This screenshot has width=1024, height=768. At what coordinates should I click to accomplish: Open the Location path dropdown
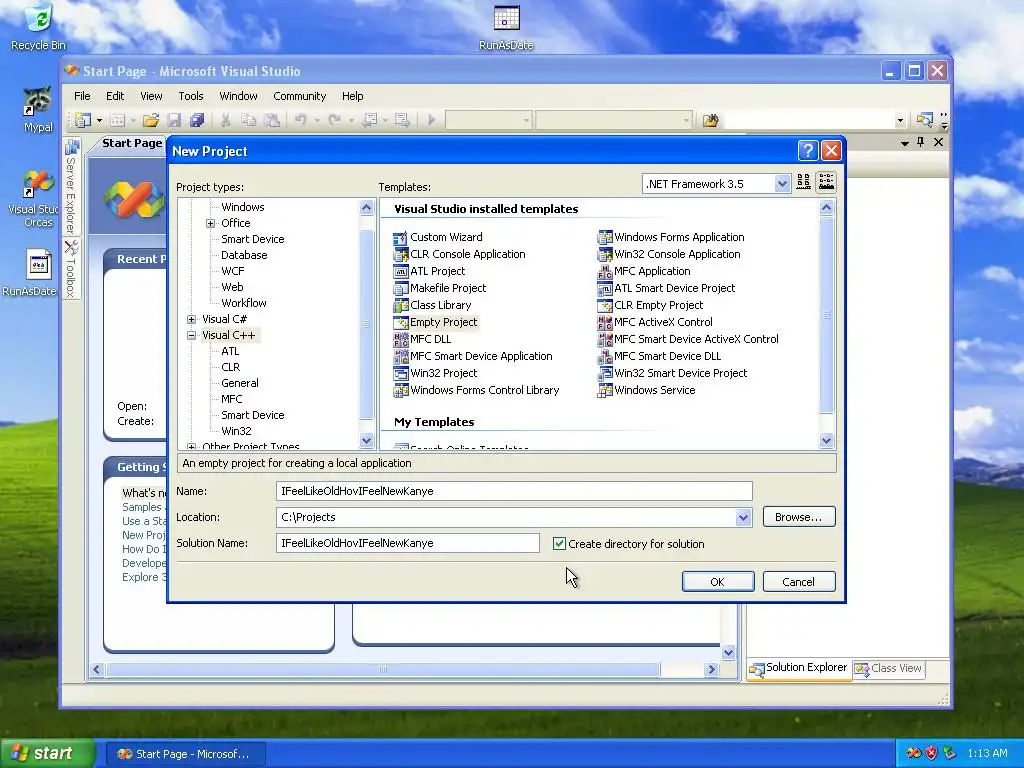(x=743, y=517)
